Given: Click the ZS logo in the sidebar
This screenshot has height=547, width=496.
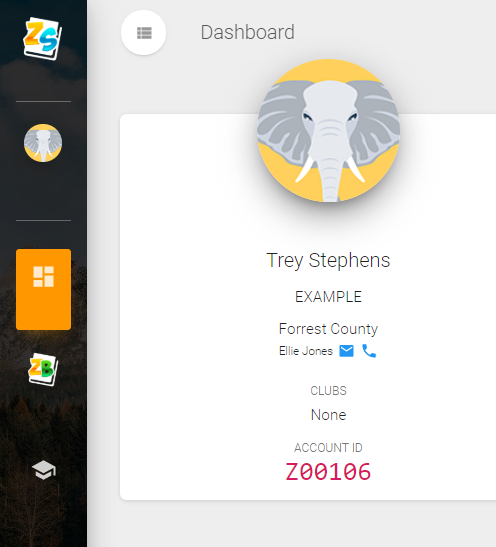Looking at the screenshot, I should point(43,38).
